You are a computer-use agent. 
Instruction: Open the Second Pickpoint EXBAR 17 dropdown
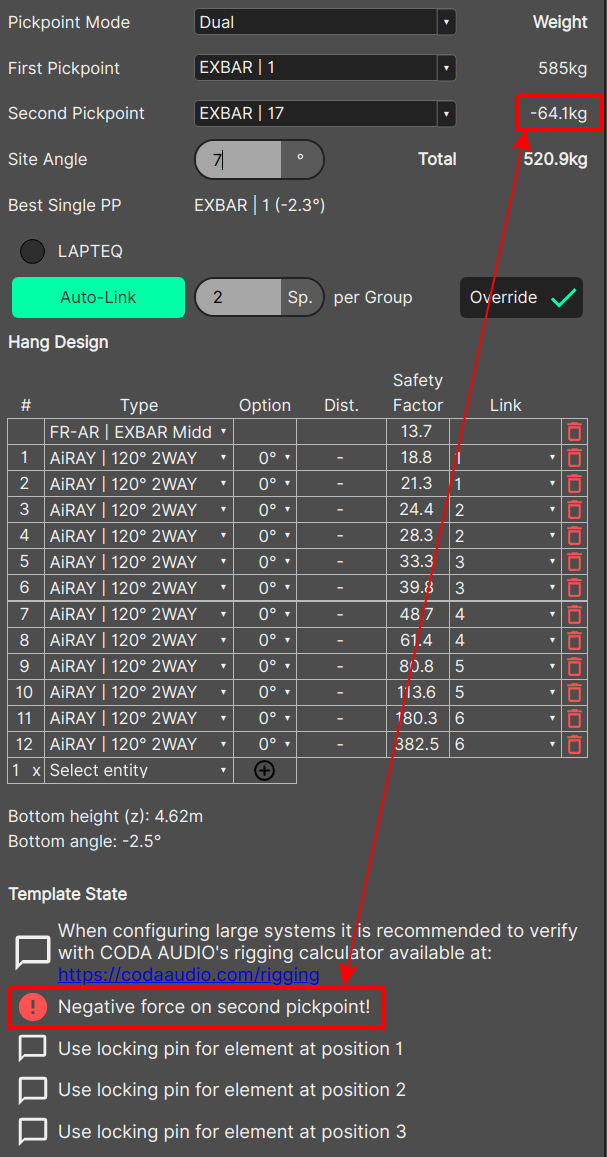coord(325,114)
